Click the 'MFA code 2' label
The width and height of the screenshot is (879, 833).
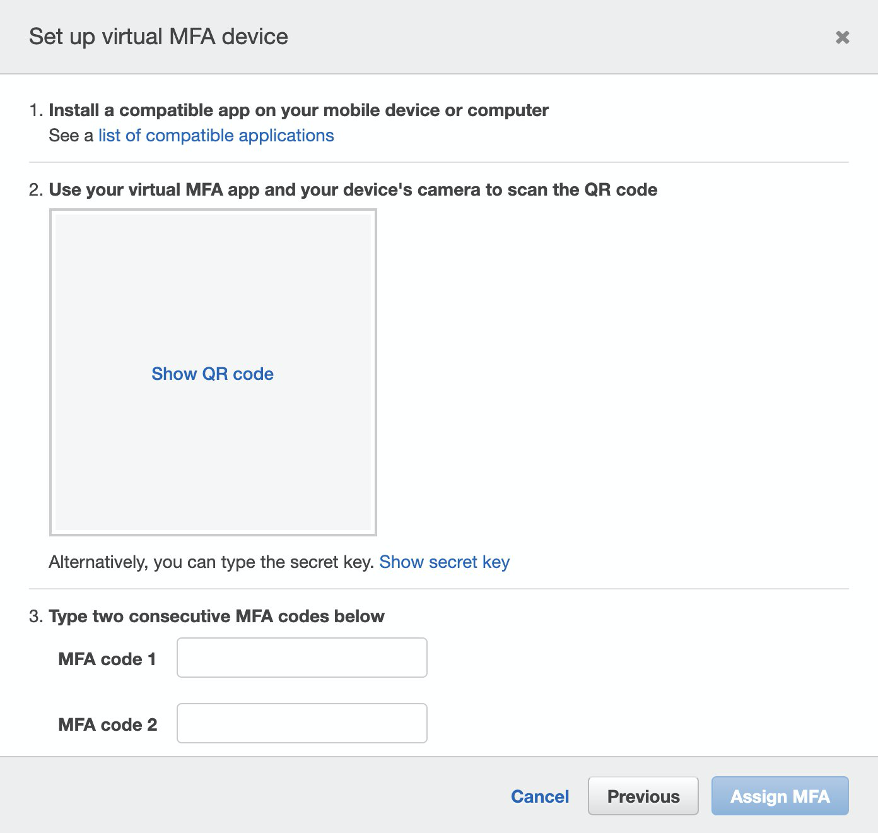tap(107, 724)
